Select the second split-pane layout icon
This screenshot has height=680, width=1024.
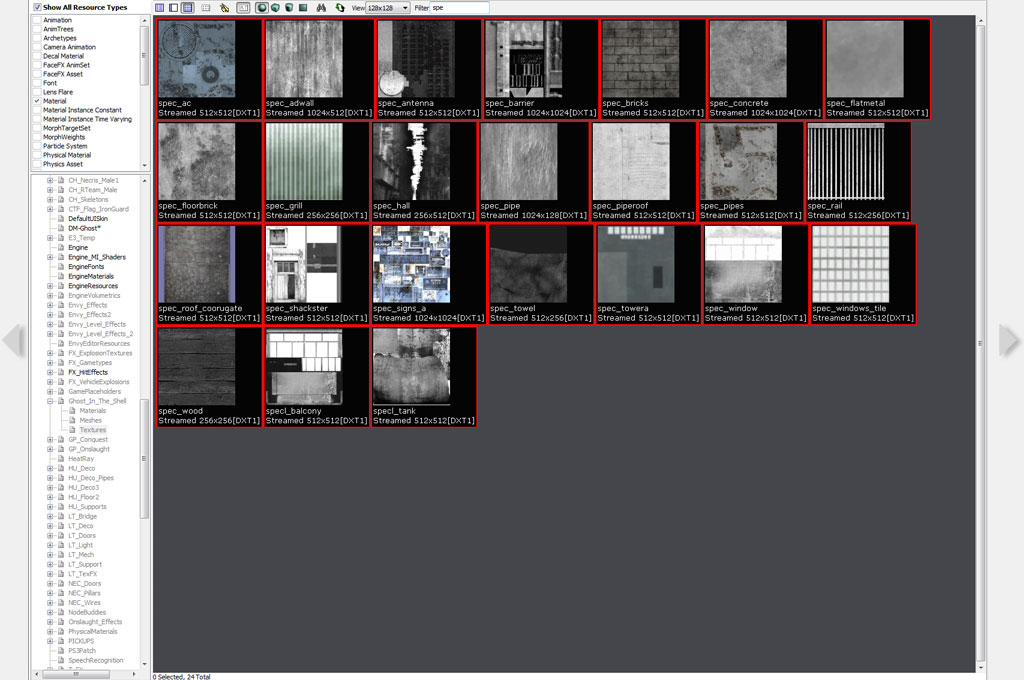click(x=174, y=8)
